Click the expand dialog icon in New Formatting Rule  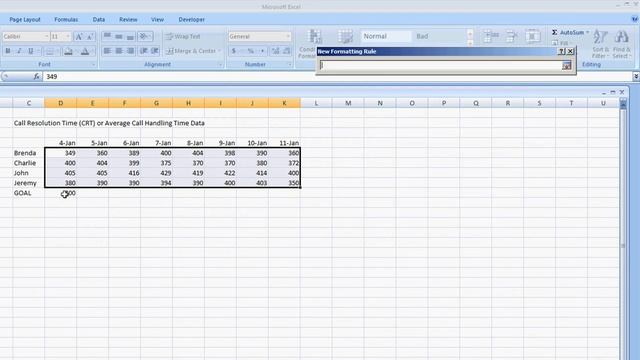(x=567, y=65)
